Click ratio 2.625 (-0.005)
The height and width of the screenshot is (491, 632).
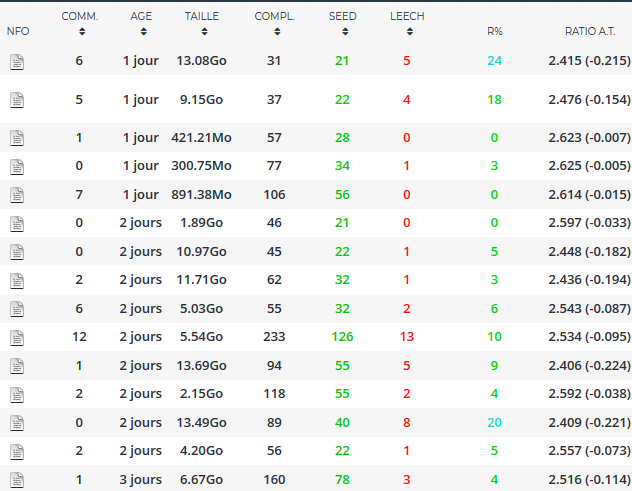(589, 166)
